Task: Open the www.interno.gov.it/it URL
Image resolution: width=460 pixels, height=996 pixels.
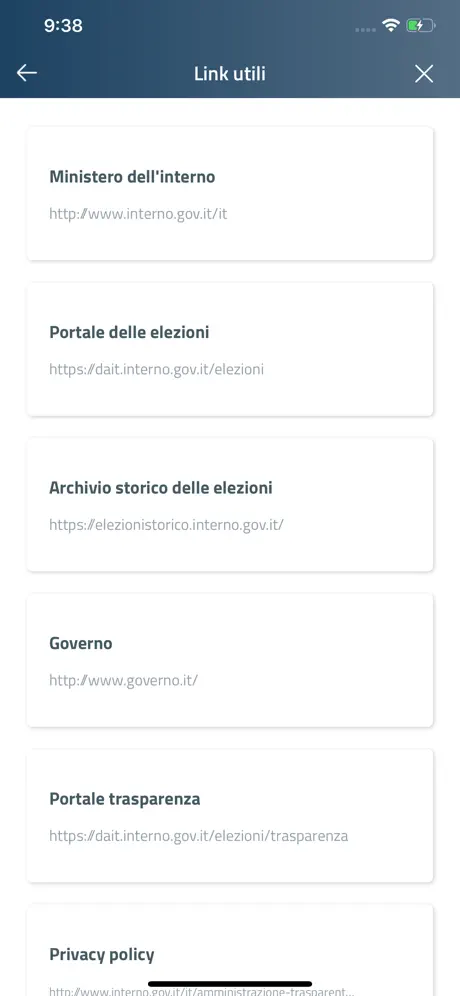Action: coord(138,214)
